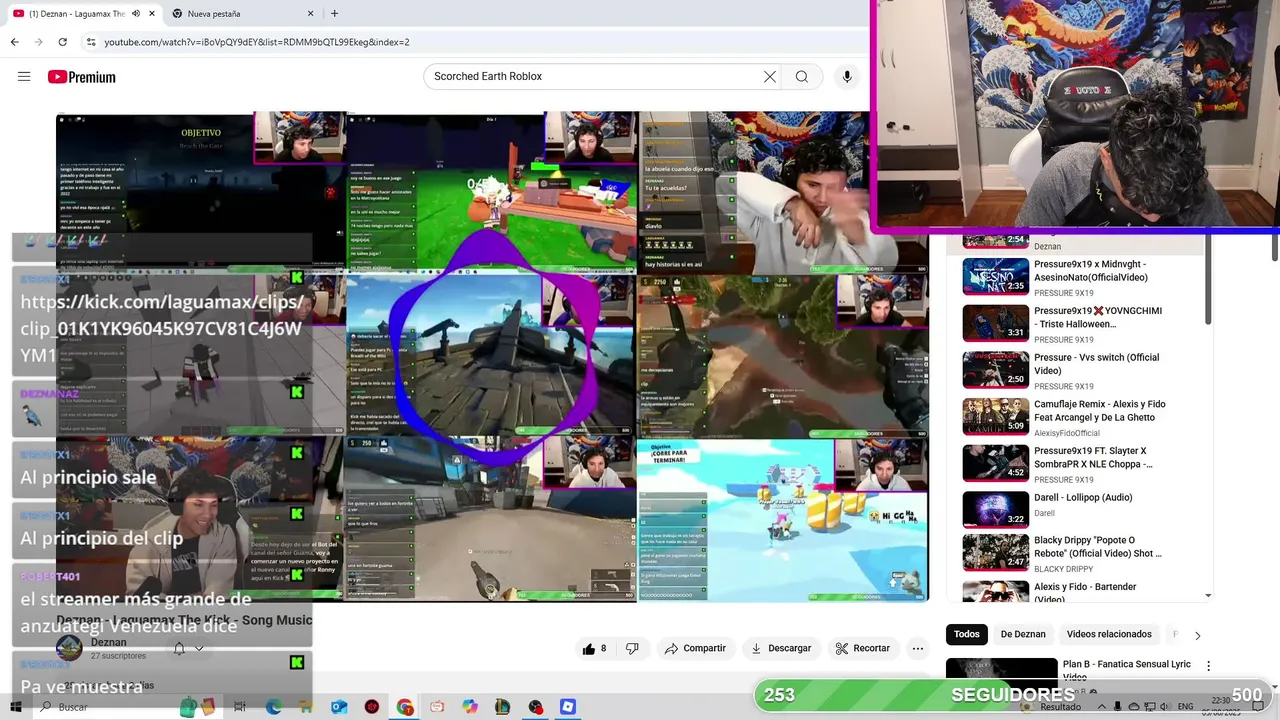Dislike the video with thumbs down
1280x720 pixels.
(632, 648)
